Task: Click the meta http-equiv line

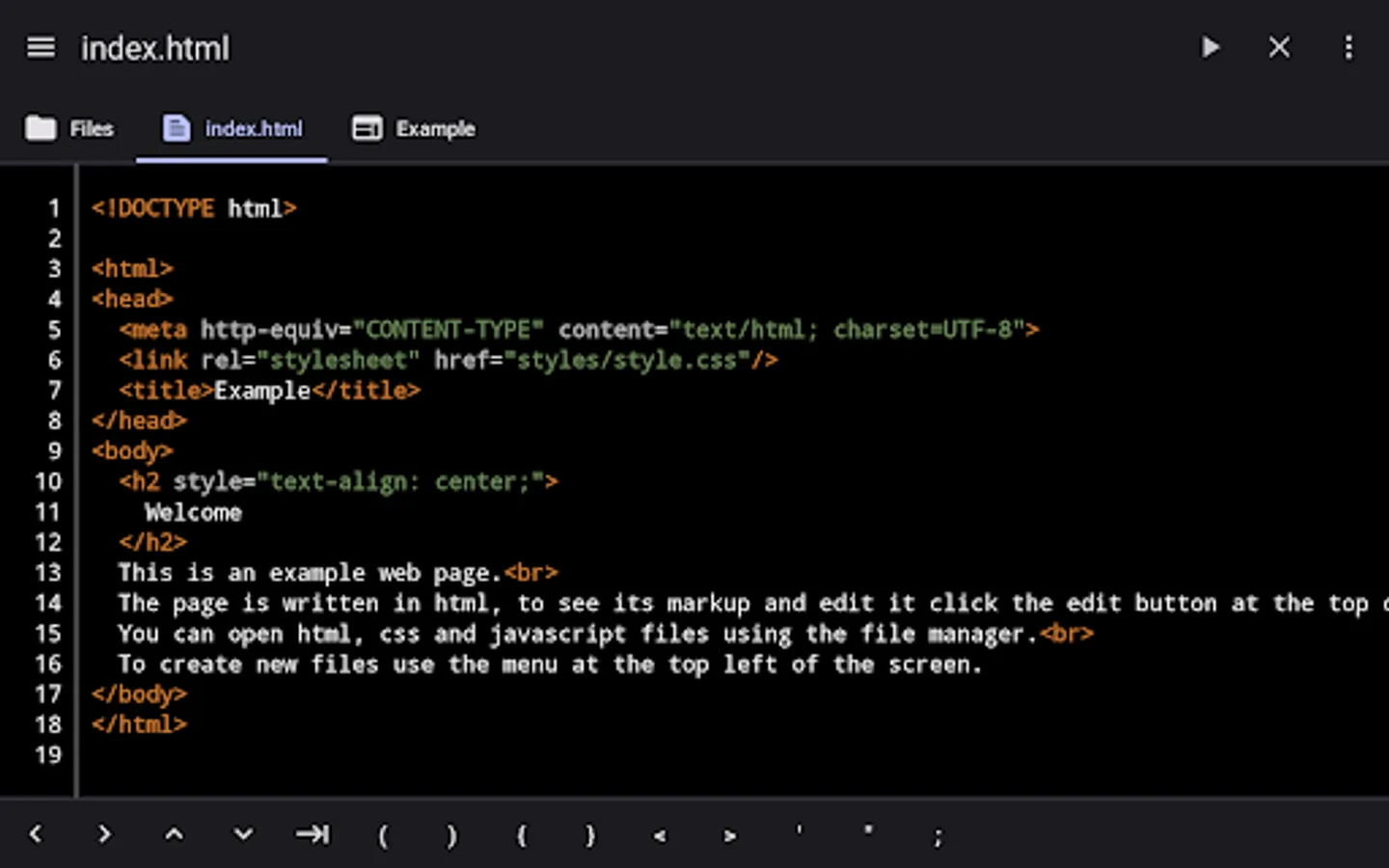Action: click(579, 330)
